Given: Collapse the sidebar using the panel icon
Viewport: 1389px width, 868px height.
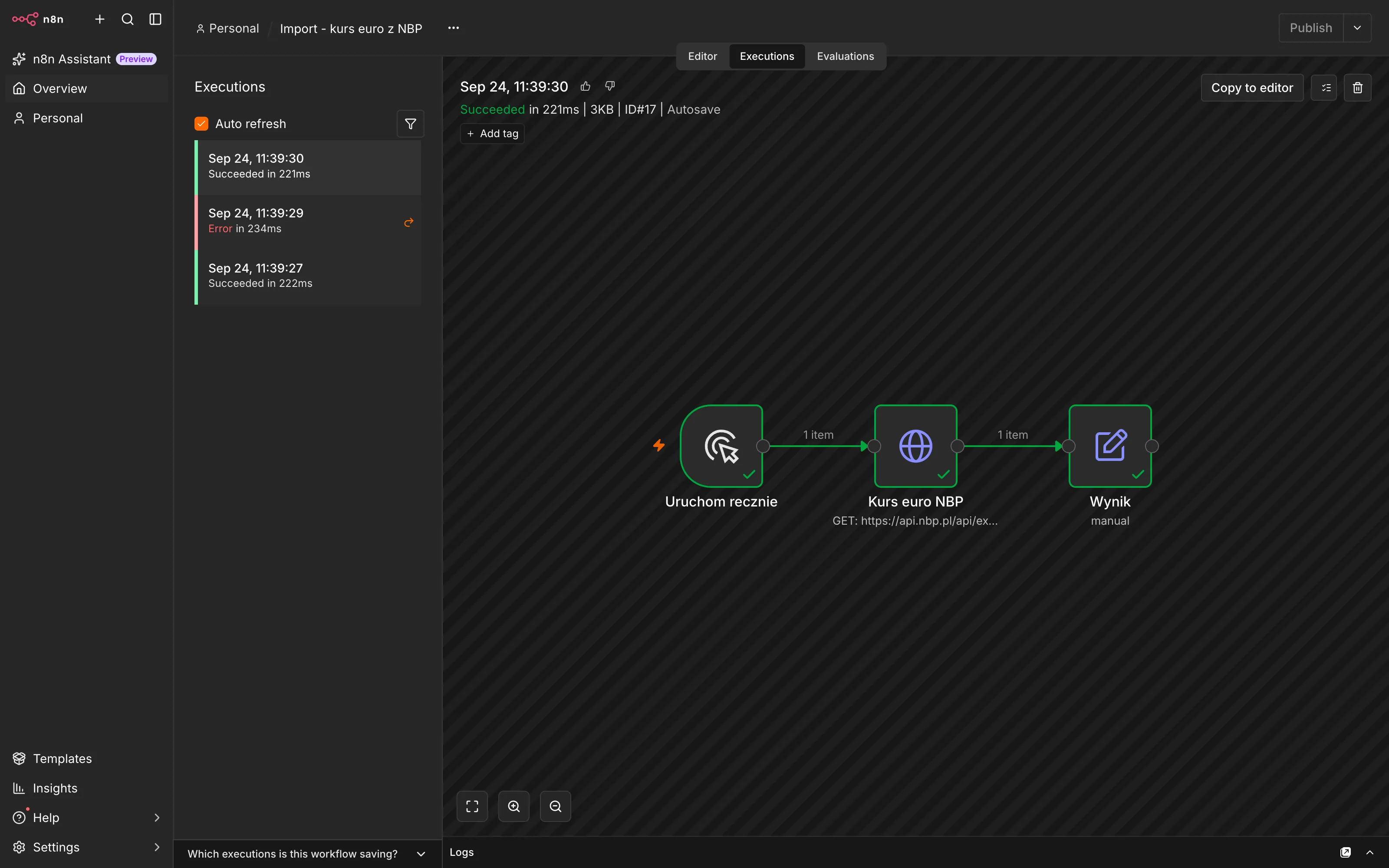Looking at the screenshot, I should coord(155,19).
